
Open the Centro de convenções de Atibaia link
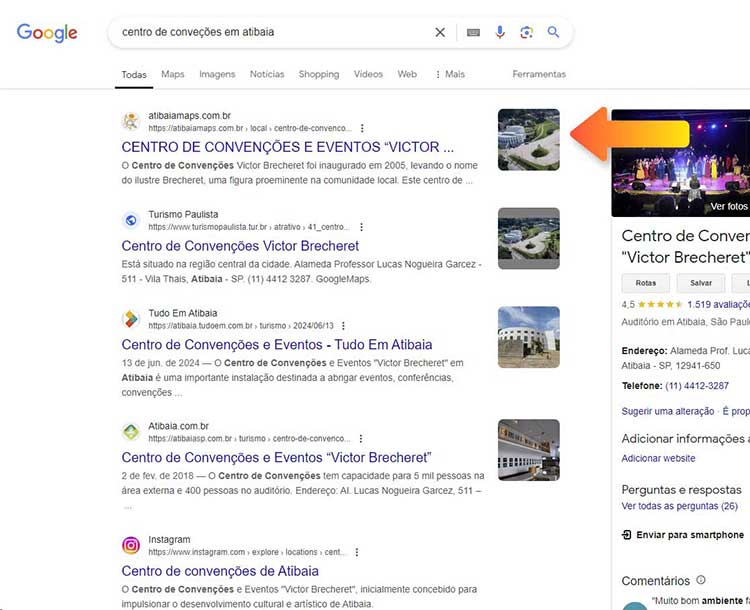220,571
